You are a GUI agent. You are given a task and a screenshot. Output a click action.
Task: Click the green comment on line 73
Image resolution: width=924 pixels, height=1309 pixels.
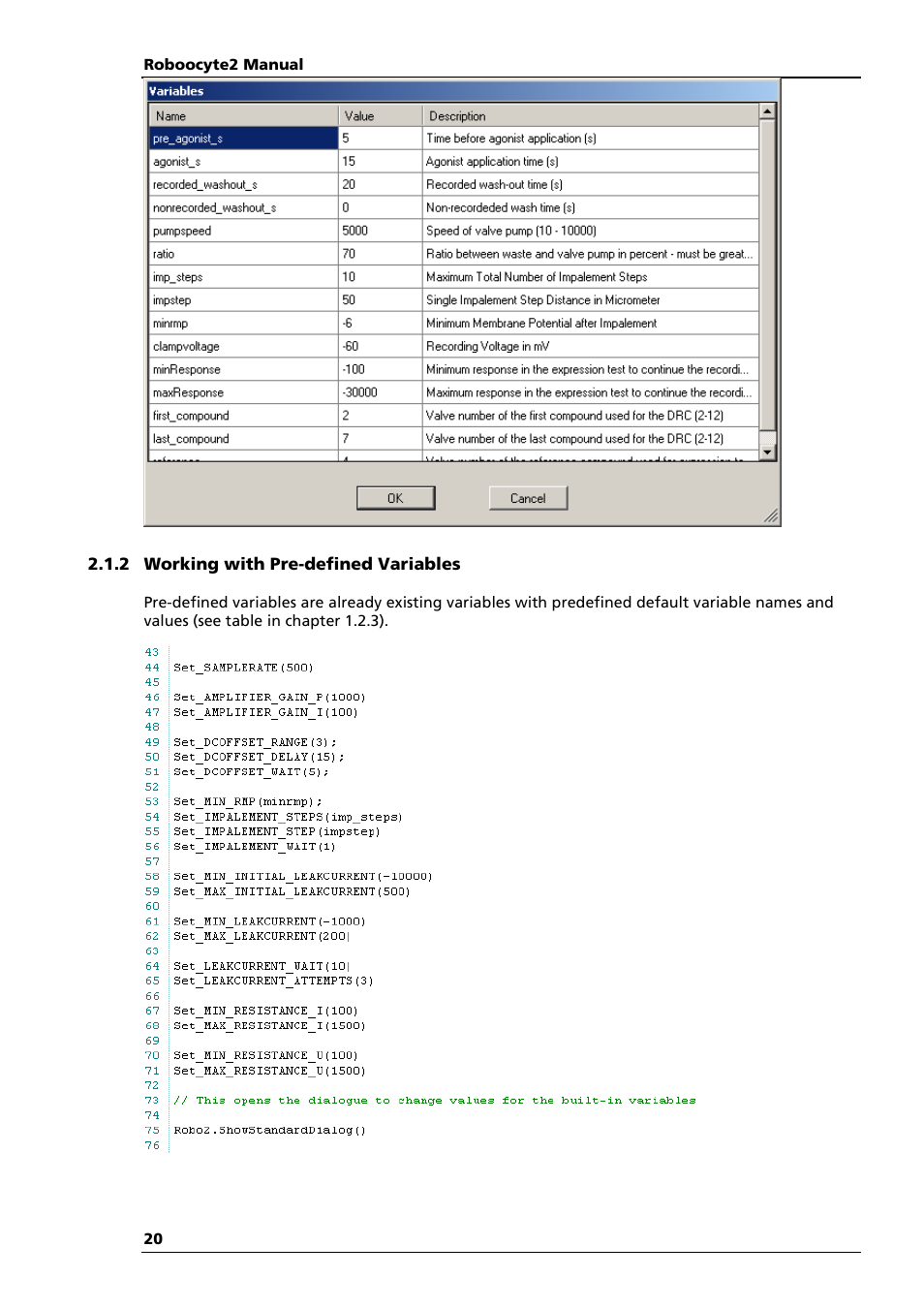point(435,1101)
